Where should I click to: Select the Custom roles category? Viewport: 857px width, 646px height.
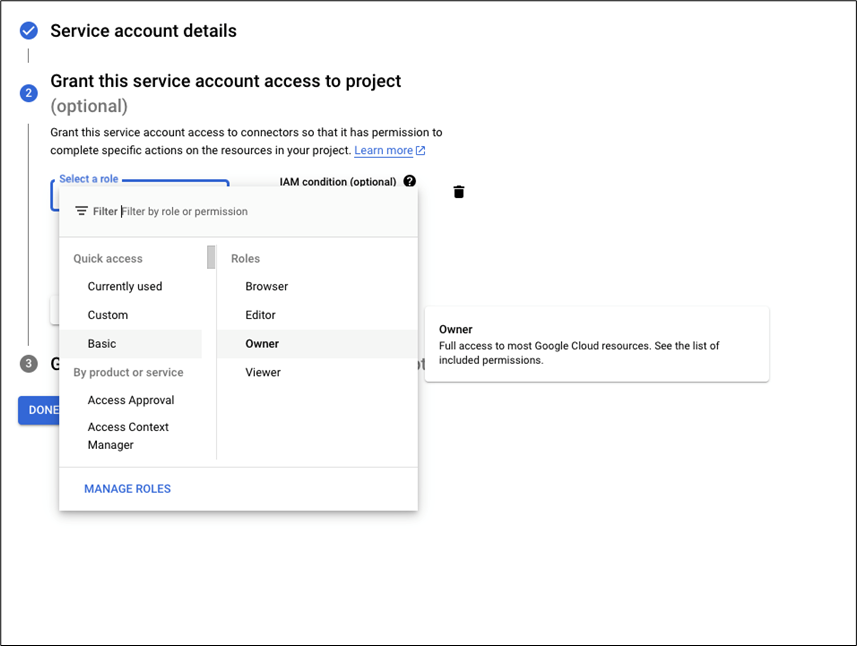coord(107,314)
